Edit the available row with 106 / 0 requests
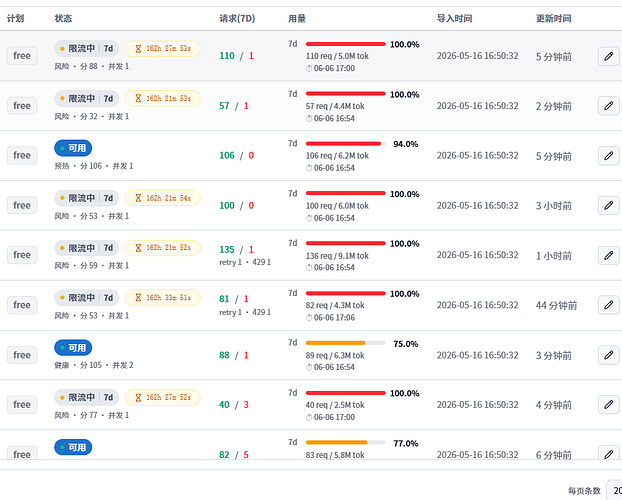622x500 pixels. tap(609, 156)
